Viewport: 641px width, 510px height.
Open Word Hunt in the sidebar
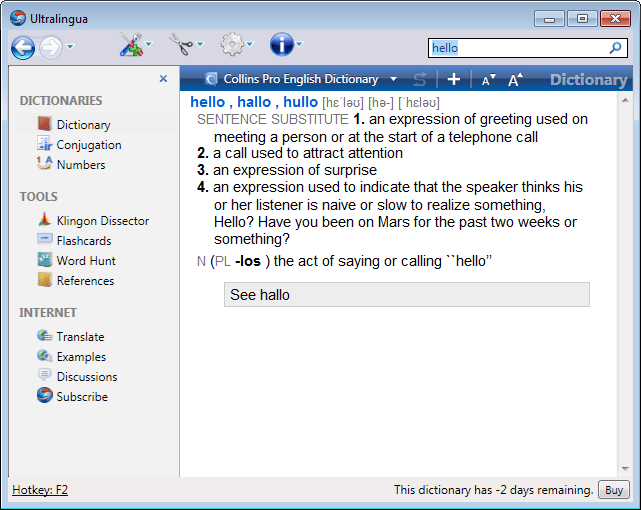click(86, 261)
